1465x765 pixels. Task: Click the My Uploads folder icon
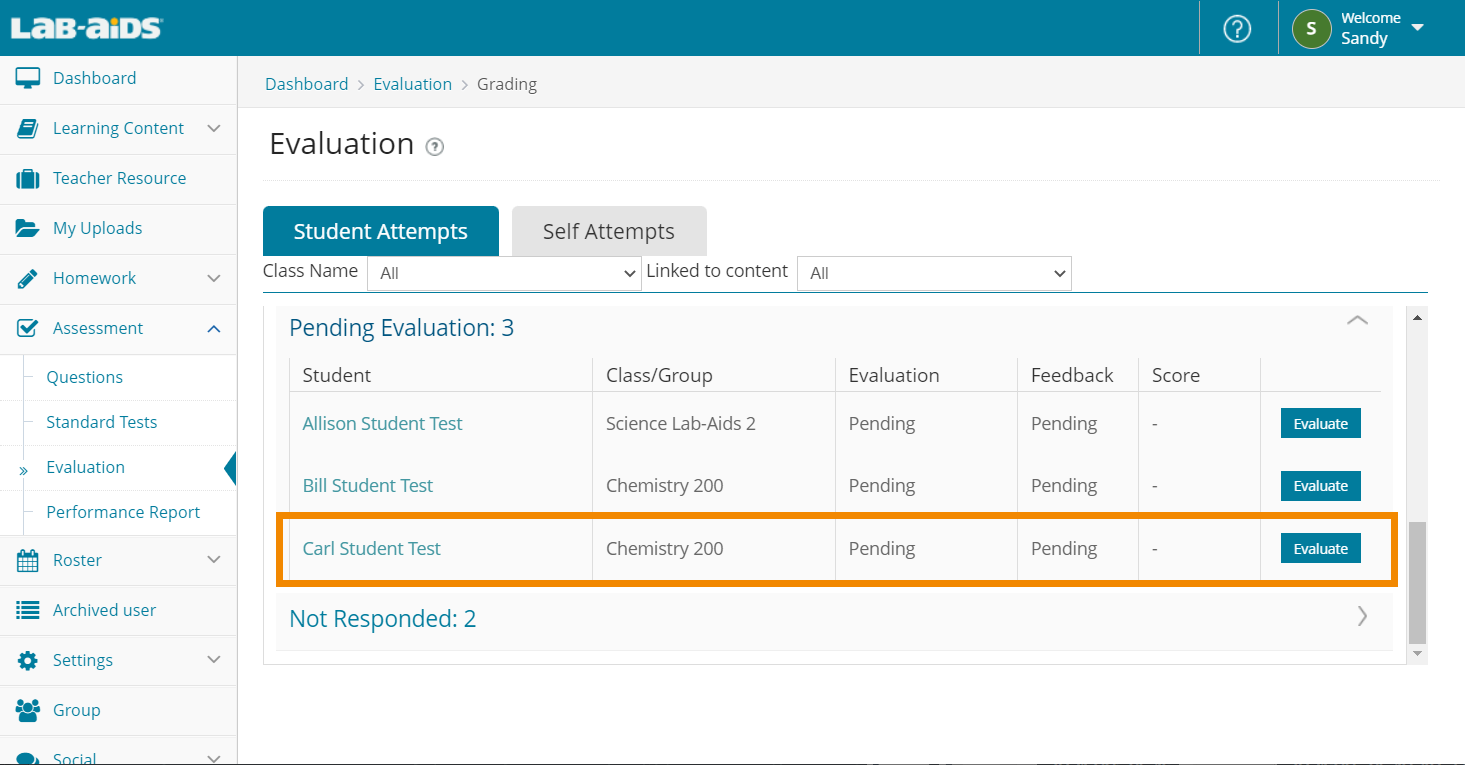27,228
